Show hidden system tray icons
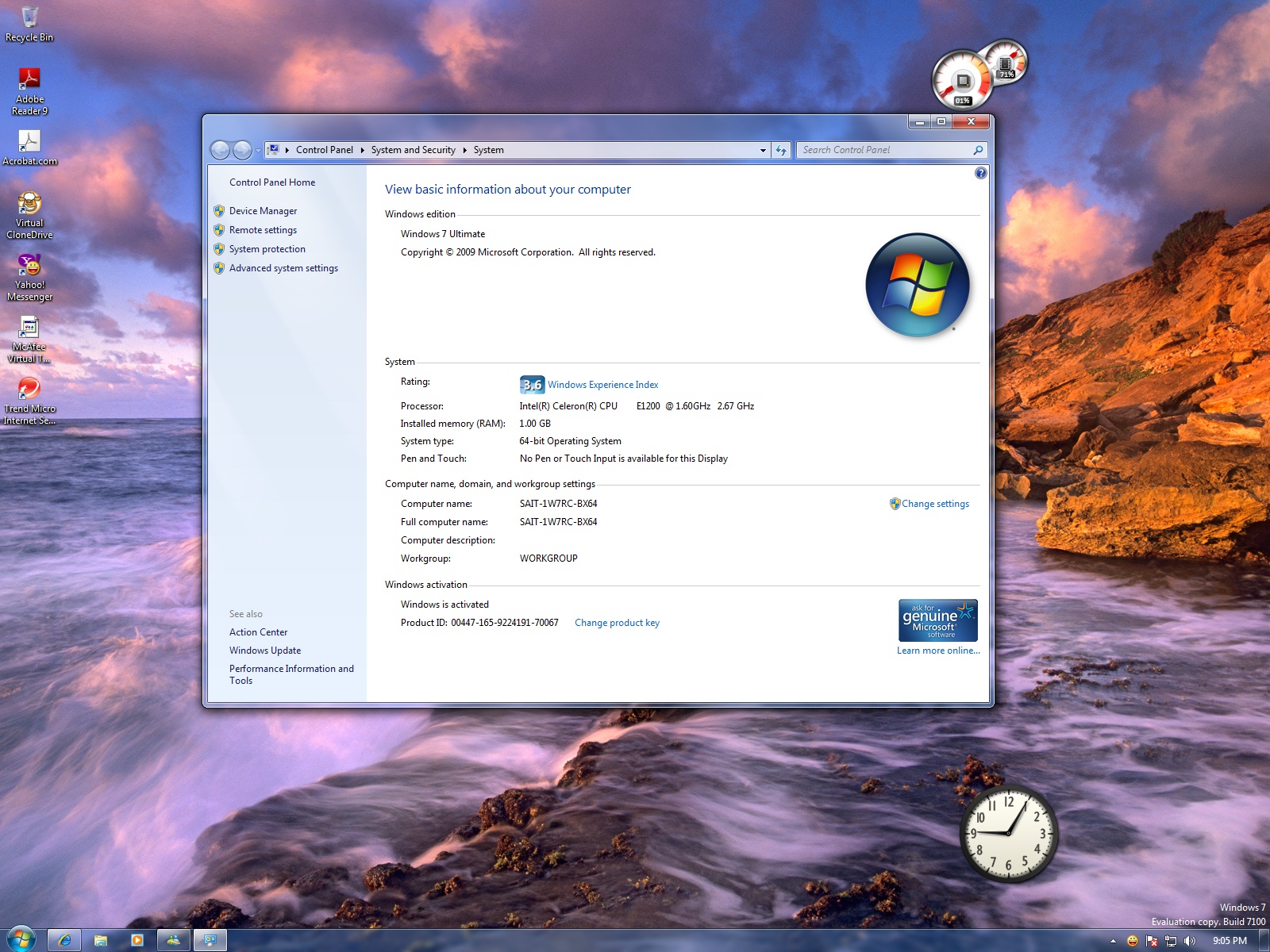 click(x=1113, y=941)
